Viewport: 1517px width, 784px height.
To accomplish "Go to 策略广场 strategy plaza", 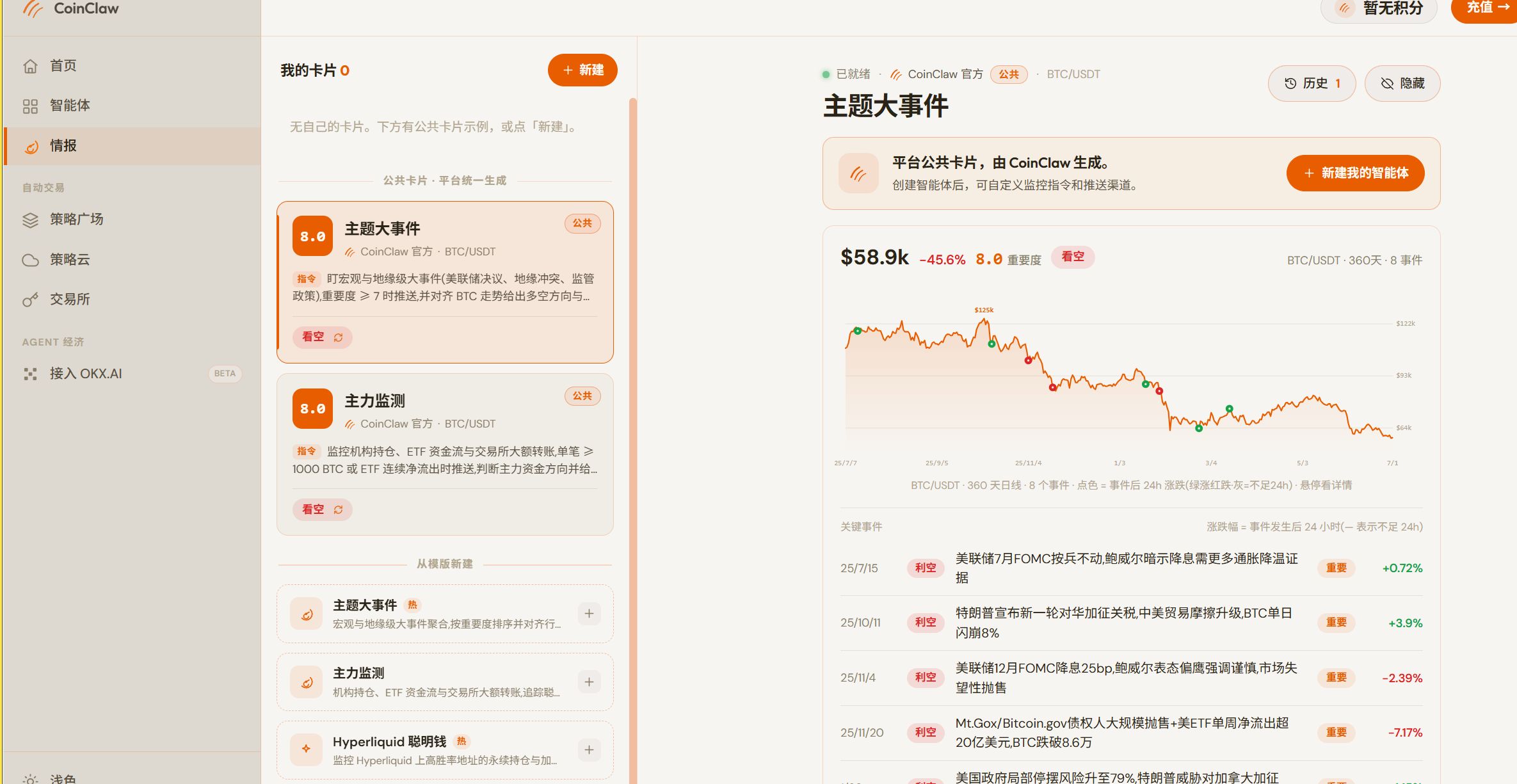I will (x=132, y=219).
